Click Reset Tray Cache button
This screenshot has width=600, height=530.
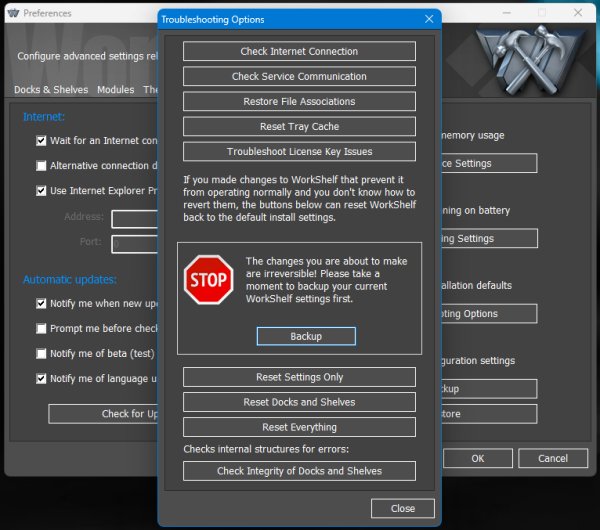299,126
